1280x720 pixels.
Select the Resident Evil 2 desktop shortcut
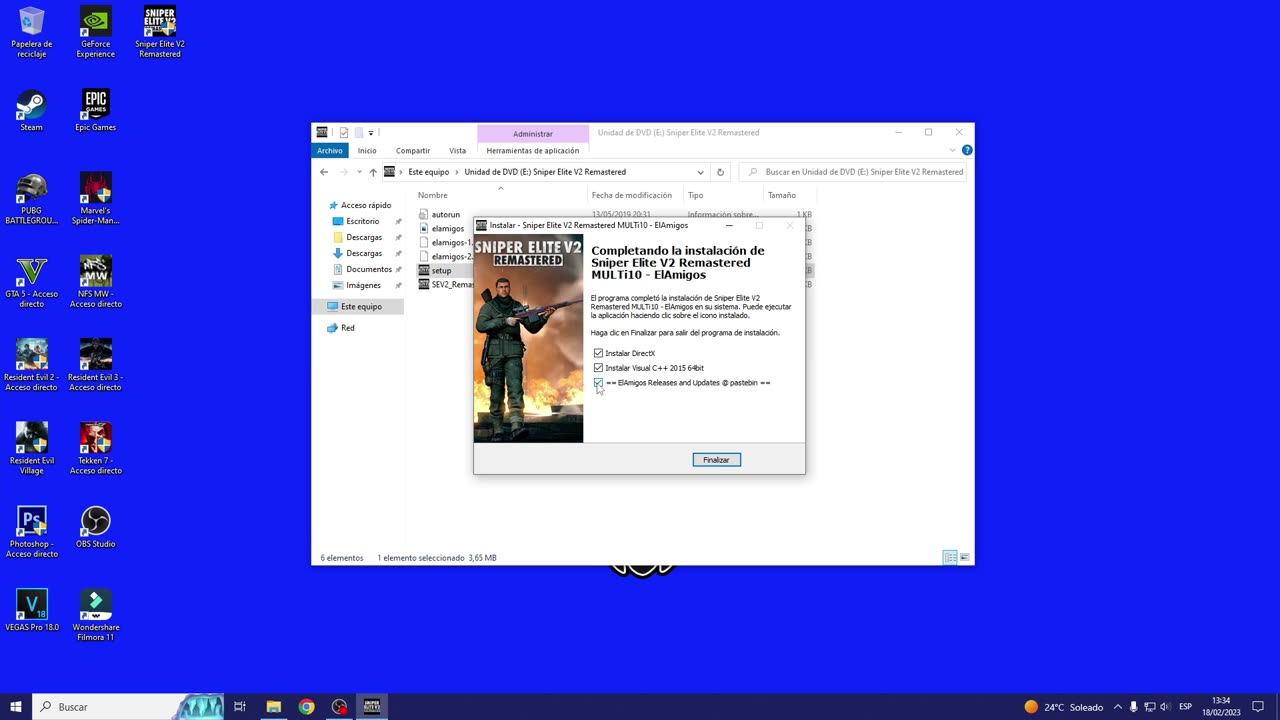32,365
